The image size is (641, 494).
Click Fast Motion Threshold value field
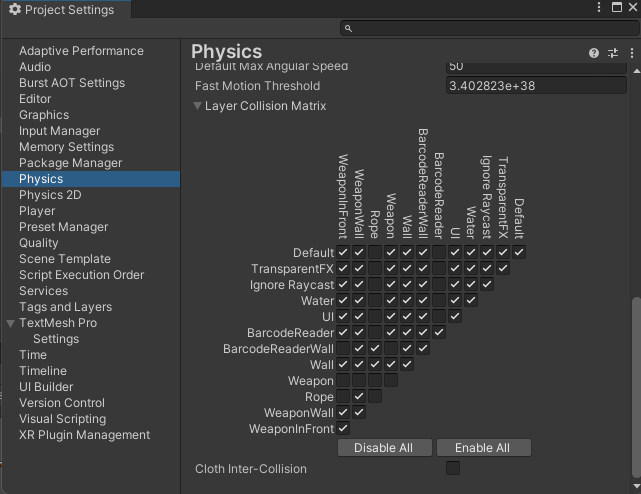536,85
